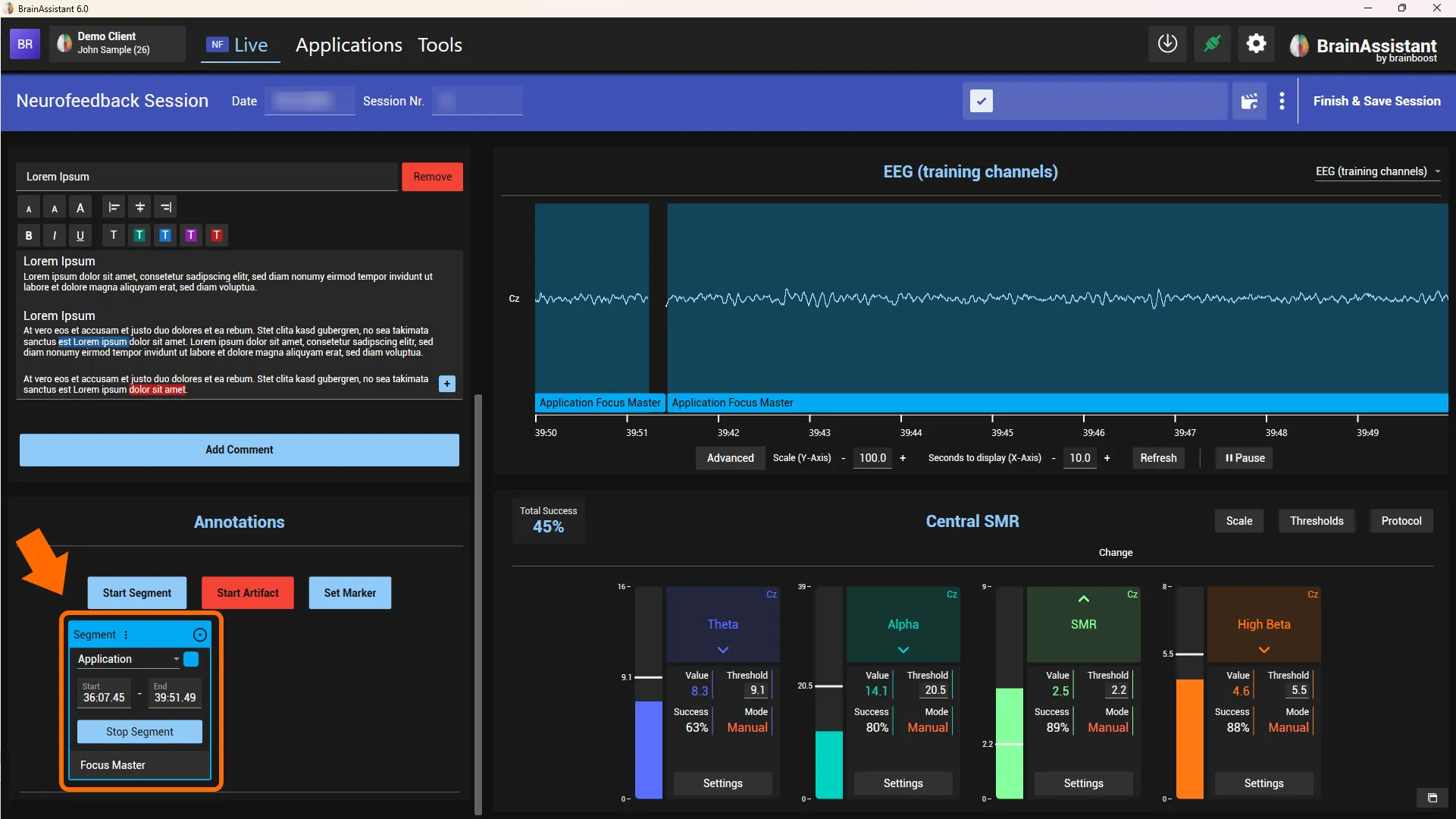Click the SMR band up chevron
The height and width of the screenshot is (819, 1456).
pos(1084,599)
